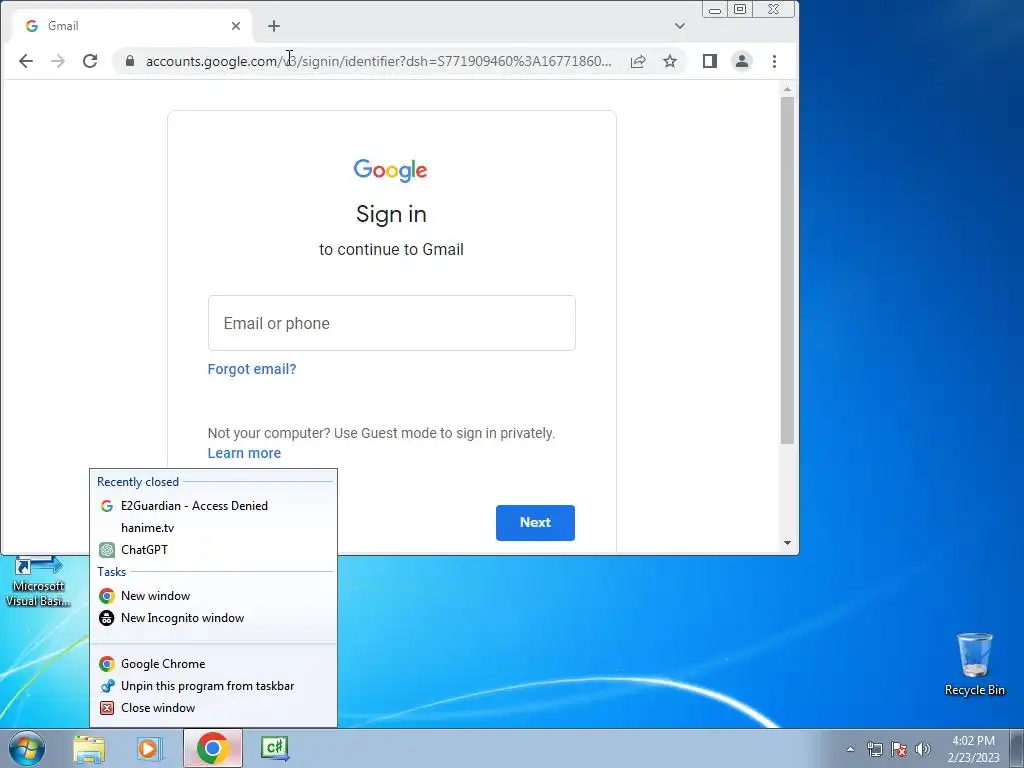Choose New window in the jump list
1024x768 pixels.
[x=214, y=596]
